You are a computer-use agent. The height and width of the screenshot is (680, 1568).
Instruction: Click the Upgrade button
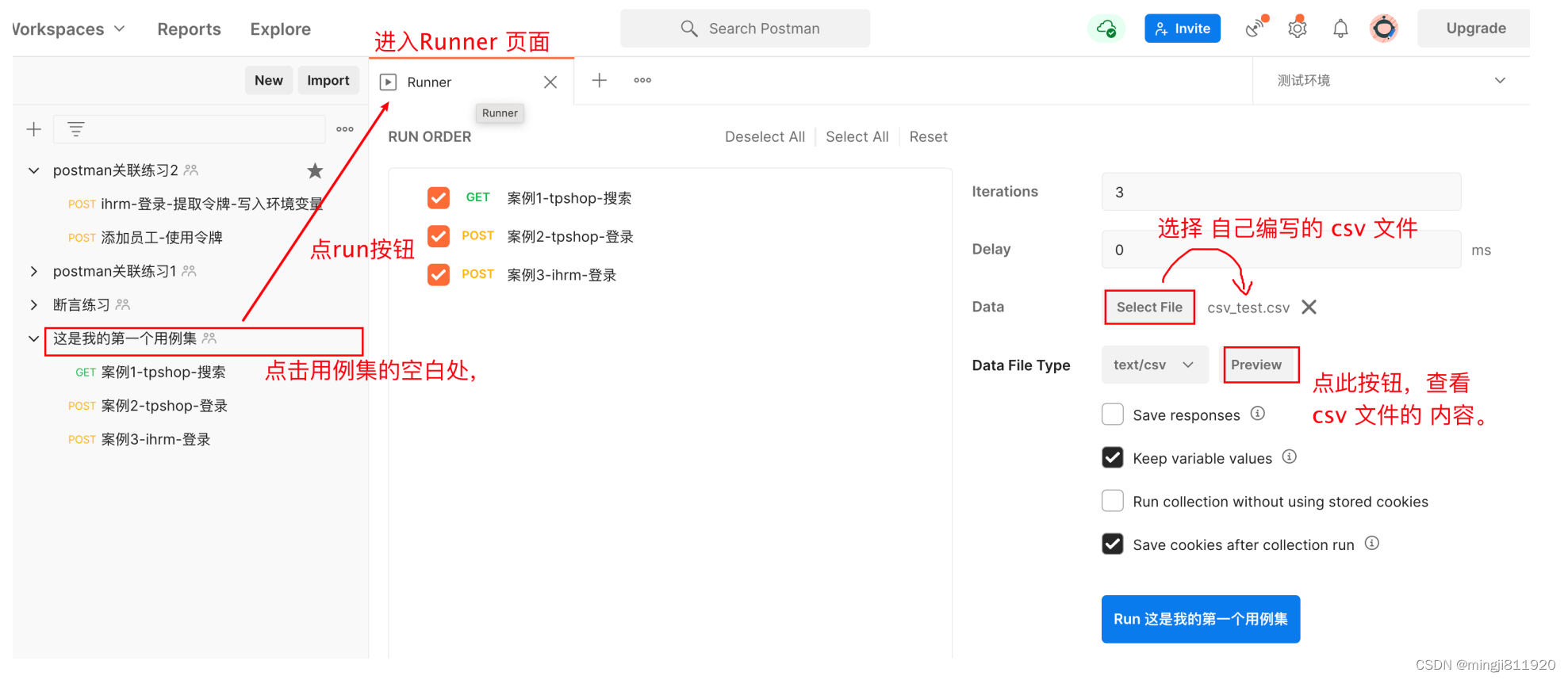(x=1475, y=29)
